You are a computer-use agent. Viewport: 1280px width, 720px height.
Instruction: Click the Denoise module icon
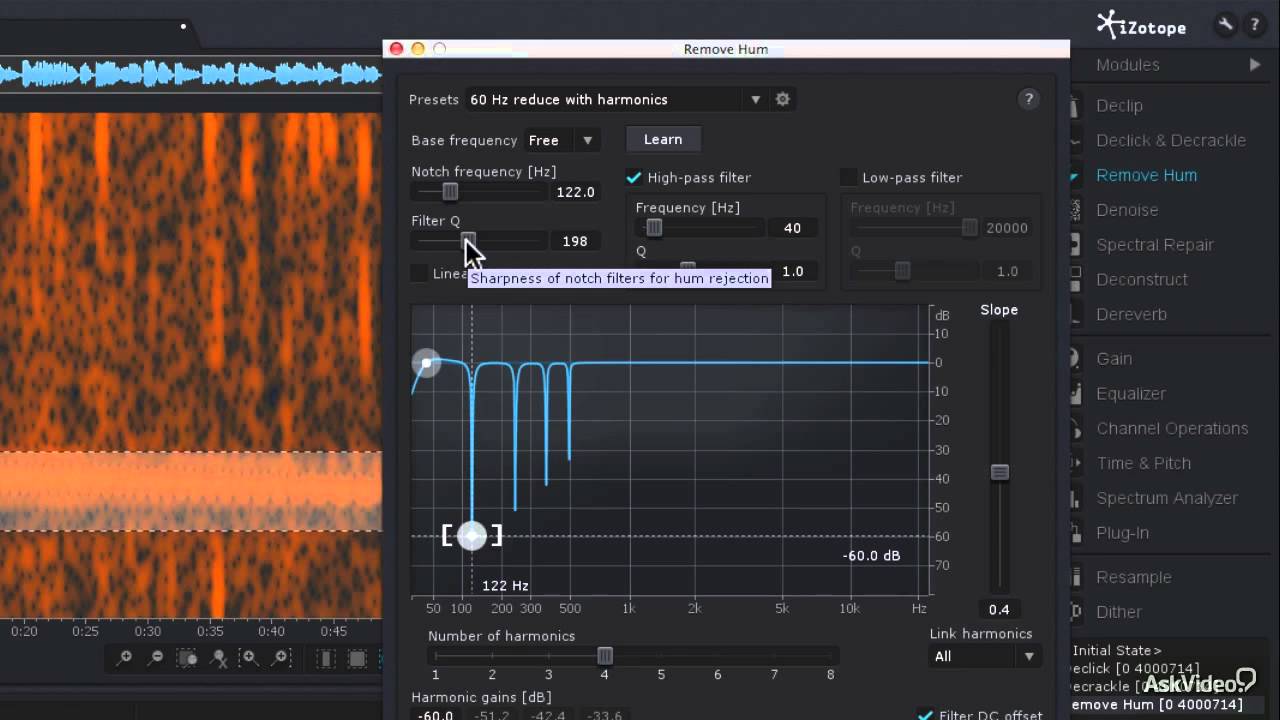(1076, 210)
